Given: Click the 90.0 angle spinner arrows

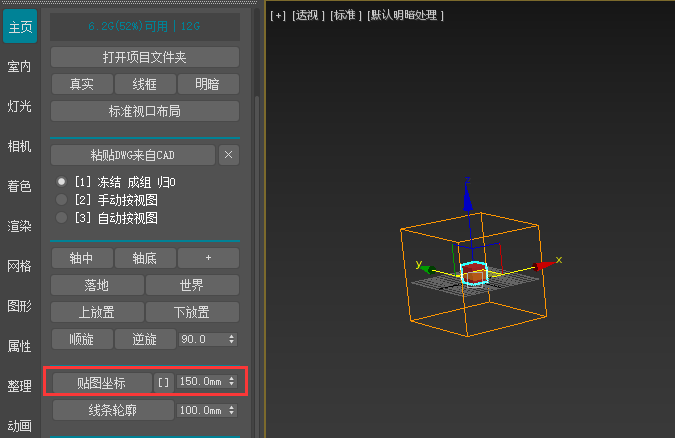Looking at the screenshot, I should [x=232, y=339].
